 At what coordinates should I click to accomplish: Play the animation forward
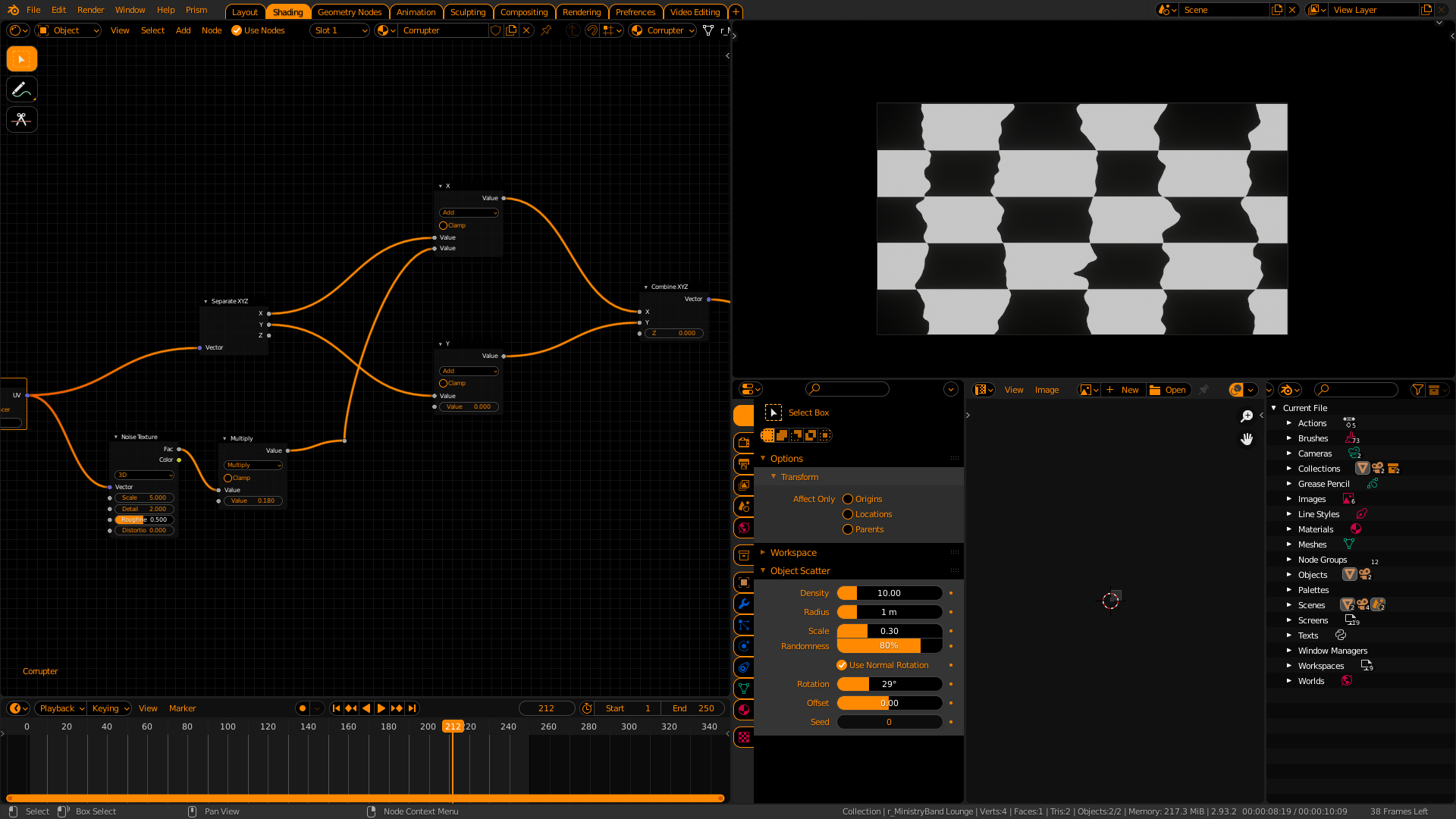[x=381, y=708]
